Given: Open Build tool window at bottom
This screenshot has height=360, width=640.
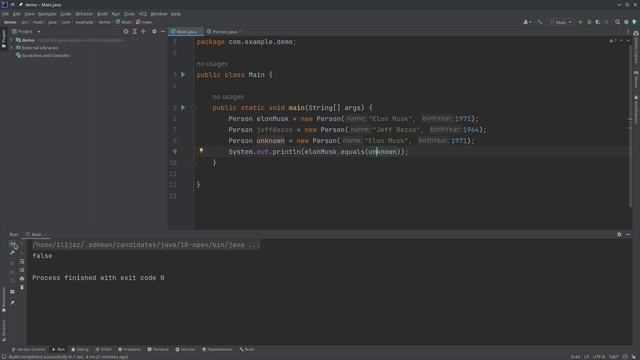Looking at the screenshot, I should pos(247,349).
